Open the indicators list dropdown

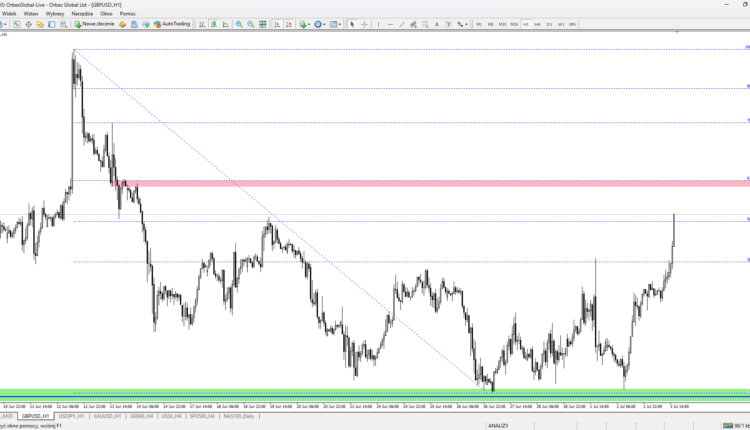click(x=304, y=24)
